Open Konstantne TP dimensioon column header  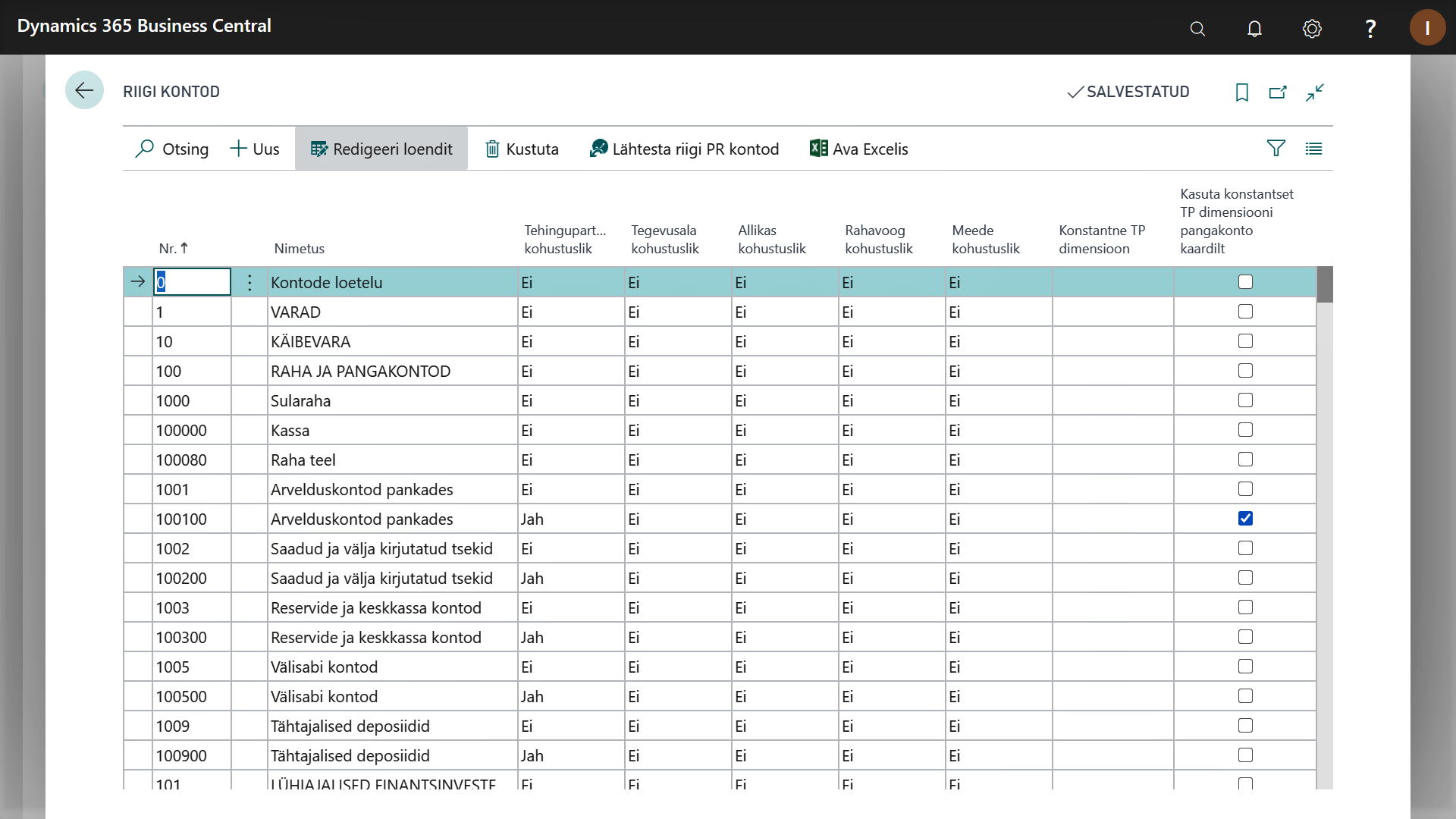click(x=1102, y=239)
